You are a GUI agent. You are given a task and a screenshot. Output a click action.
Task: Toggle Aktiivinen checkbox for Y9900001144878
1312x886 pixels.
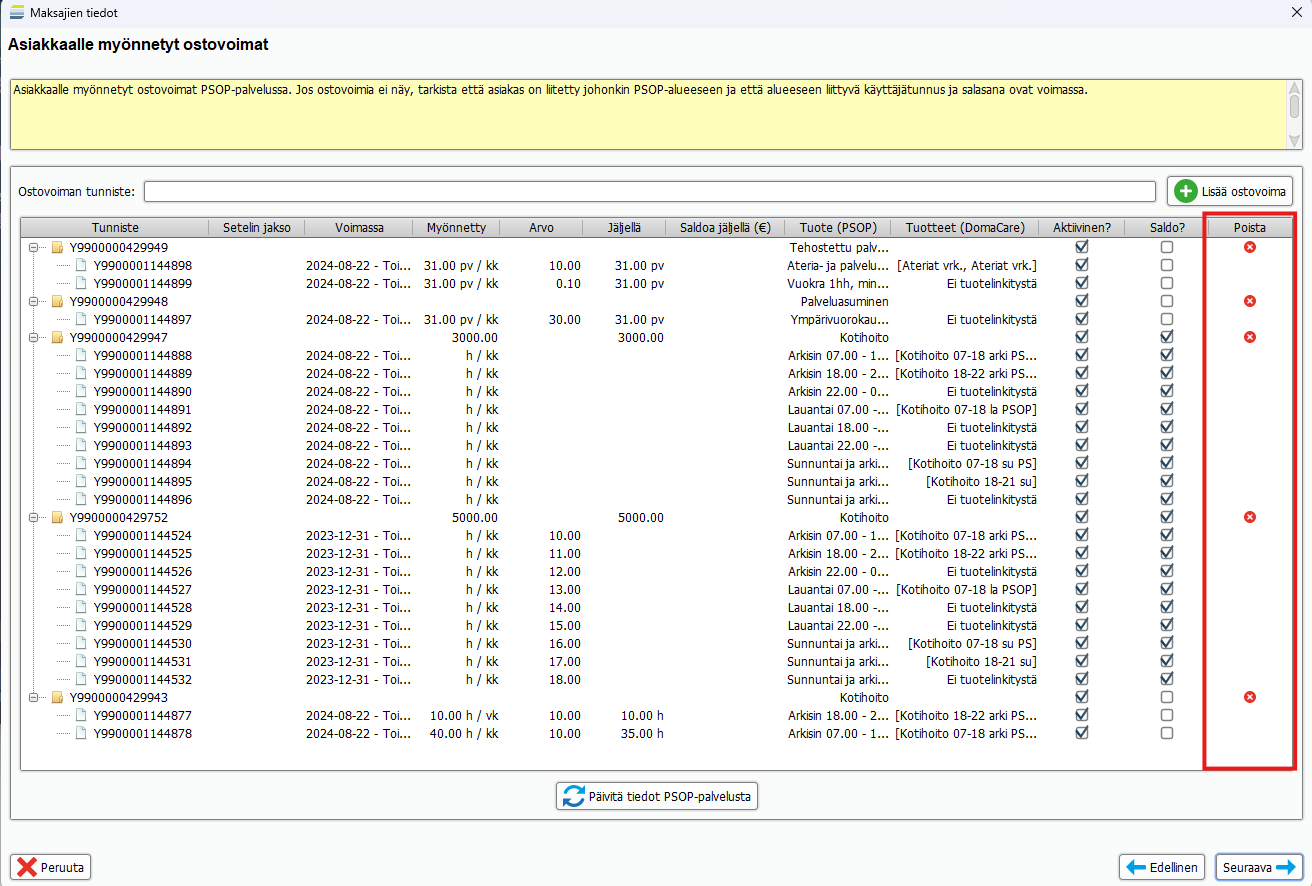pyautogui.click(x=1081, y=733)
